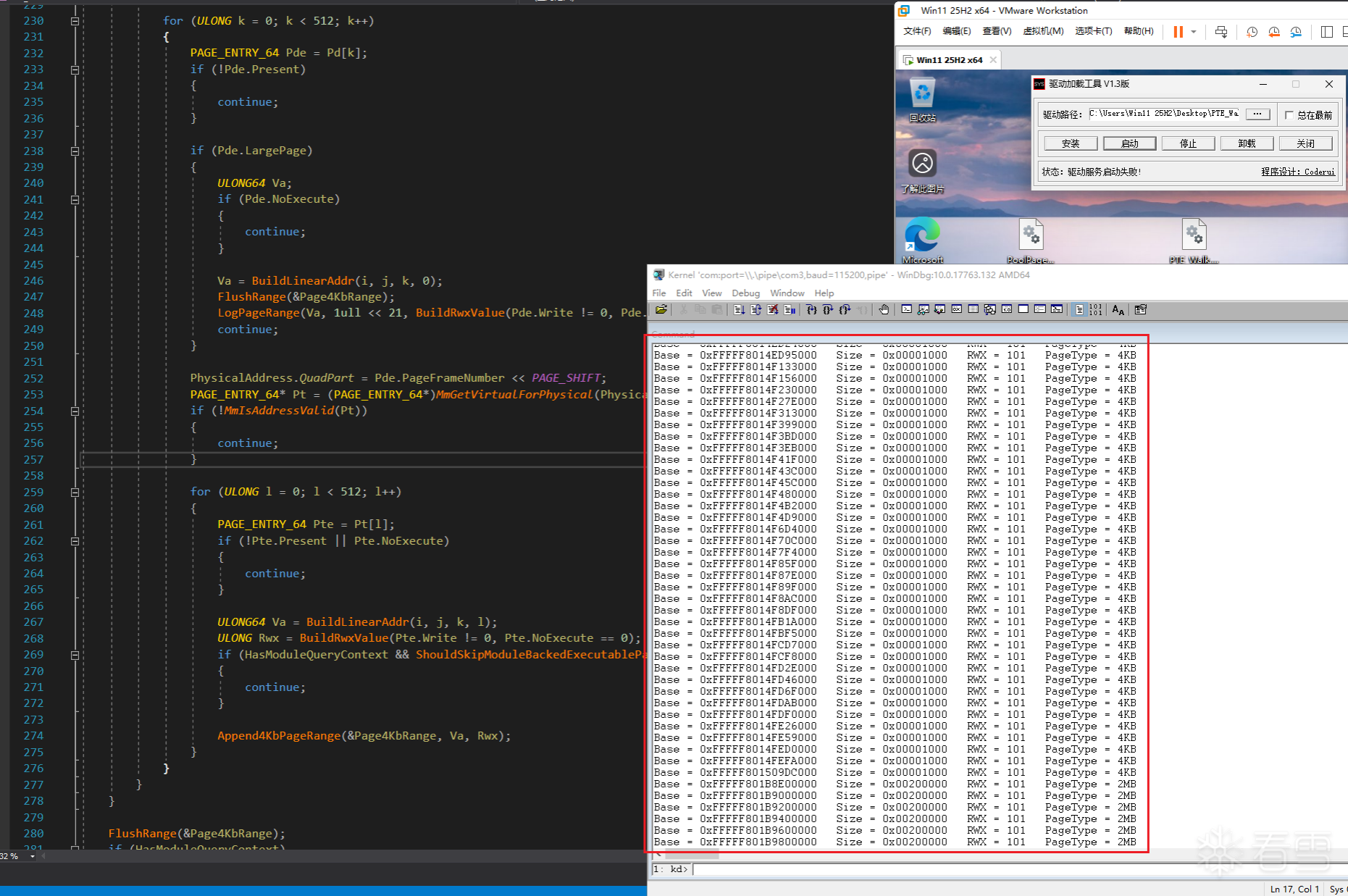Toggle WinDbg source mode button
The image size is (1348, 896).
[1079, 310]
